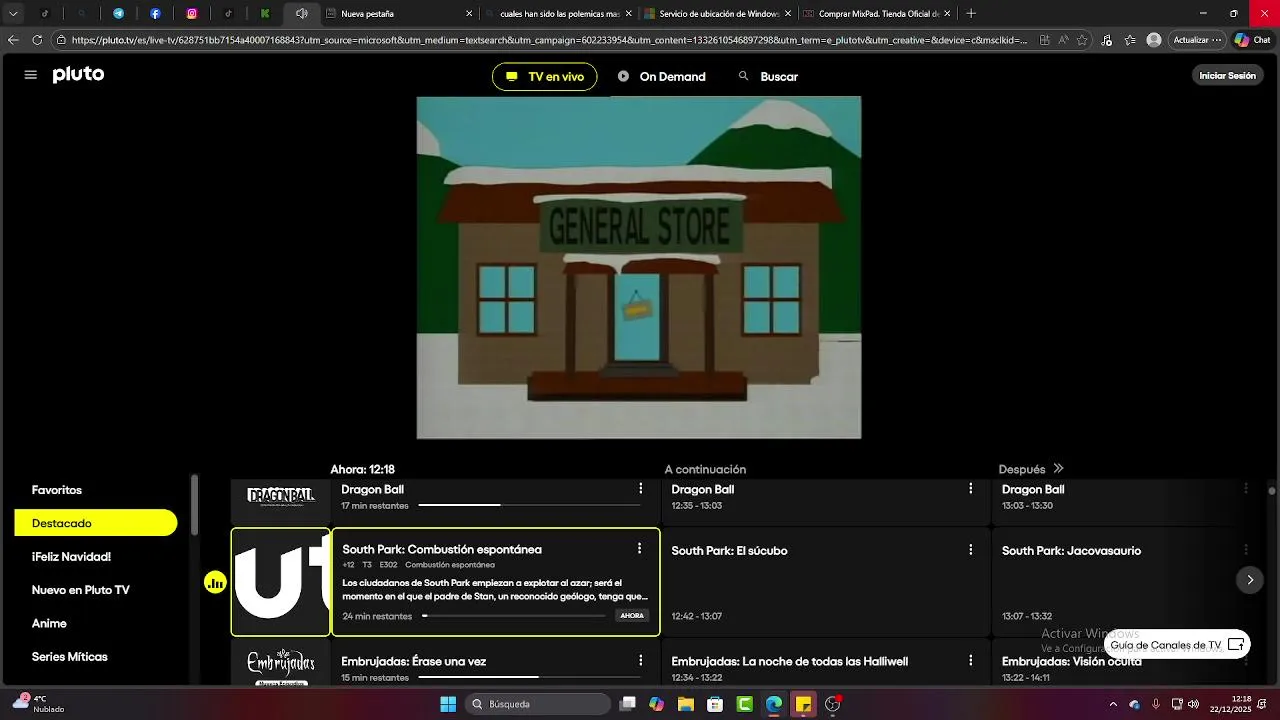Open options for South Park: Combustión espontánea
The width and height of the screenshot is (1280, 720).
[639, 549]
